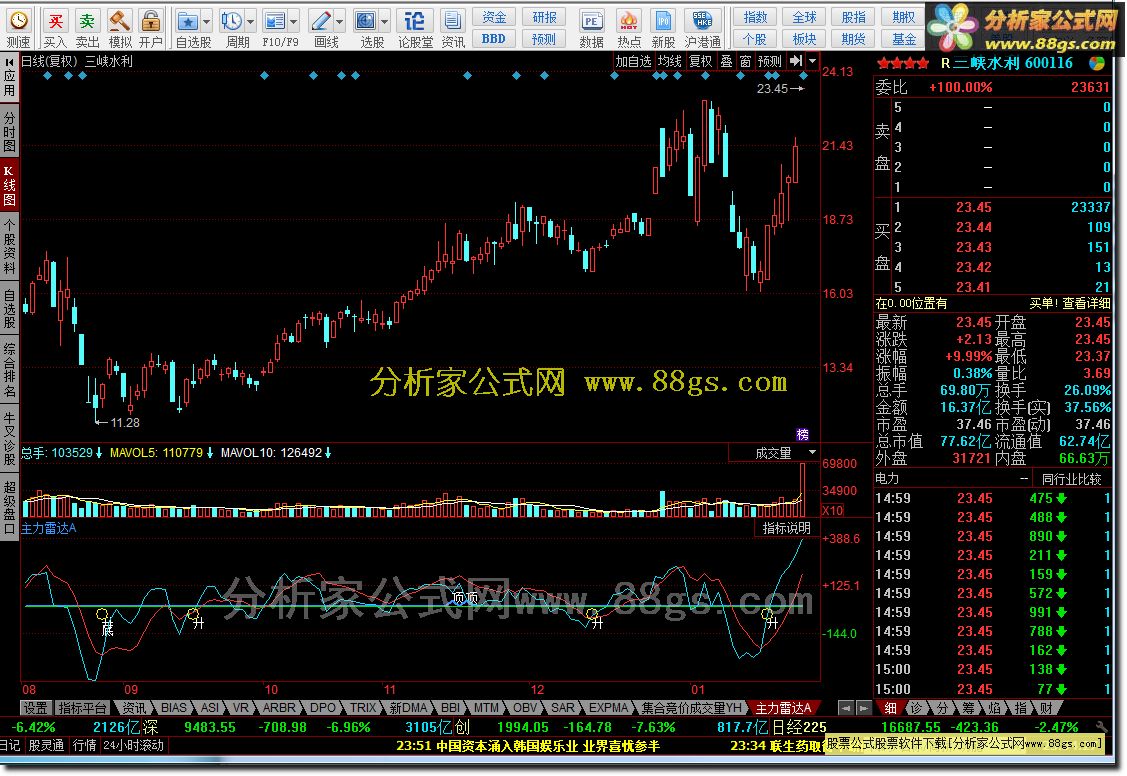
Task: Click the 加自选 add to watchlist button
Action: click(633, 62)
